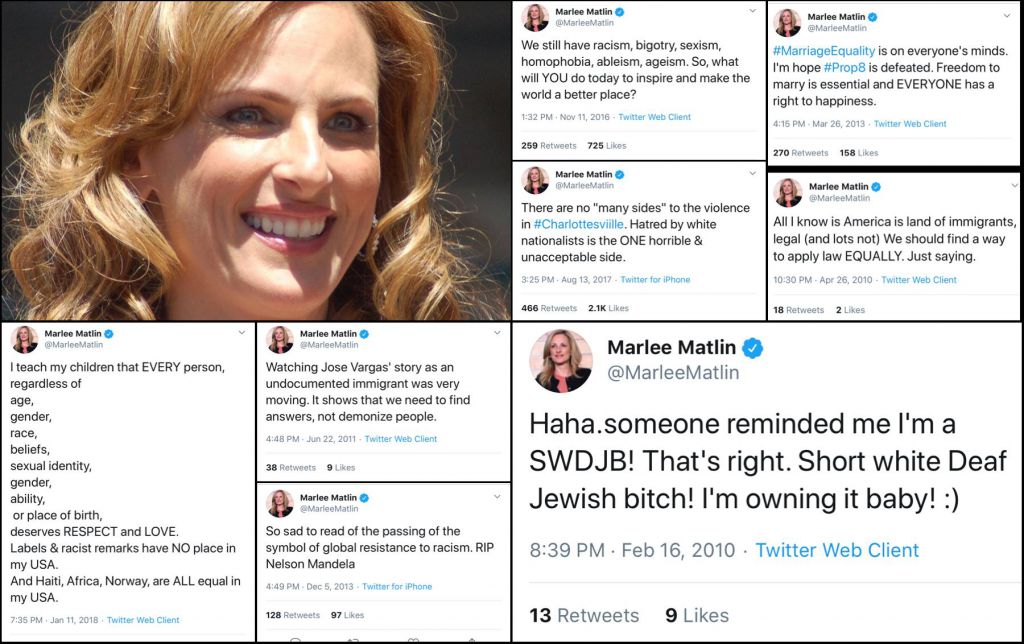Viewport: 1024px width, 644px height.
Task: Click Twitter for iPhone on Mandela tweet
Action: coord(397,586)
